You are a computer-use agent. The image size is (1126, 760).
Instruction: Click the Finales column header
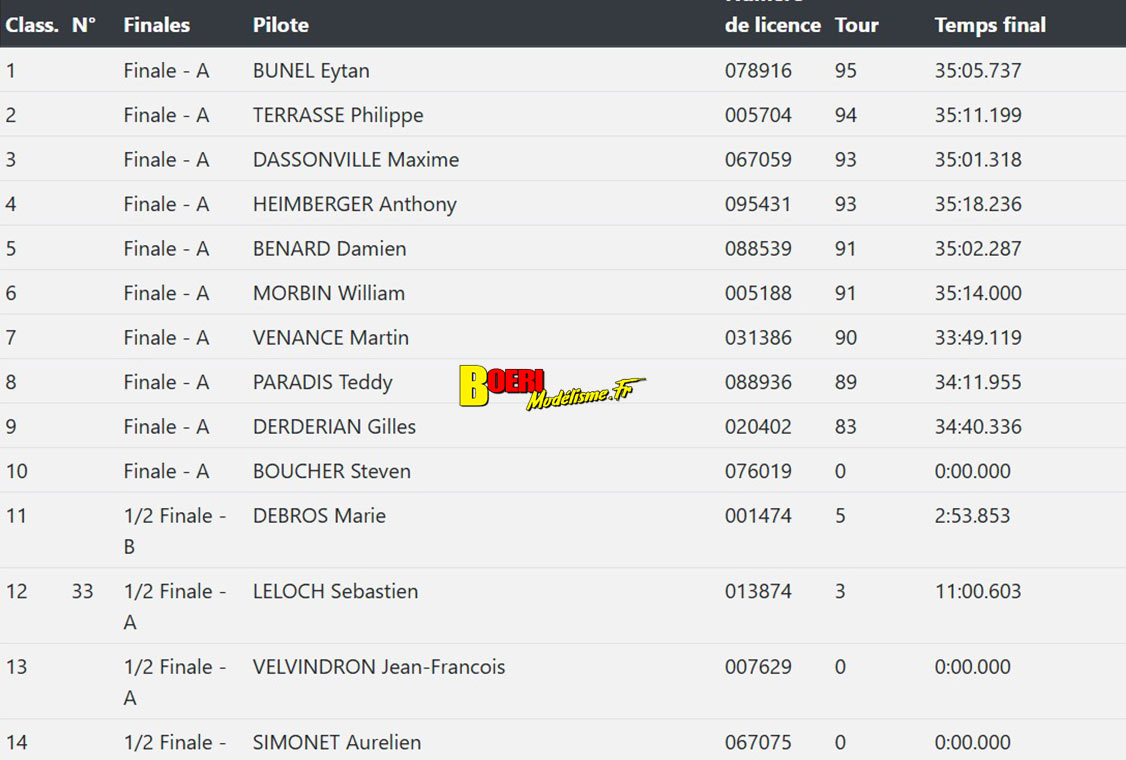coord(156,25)
